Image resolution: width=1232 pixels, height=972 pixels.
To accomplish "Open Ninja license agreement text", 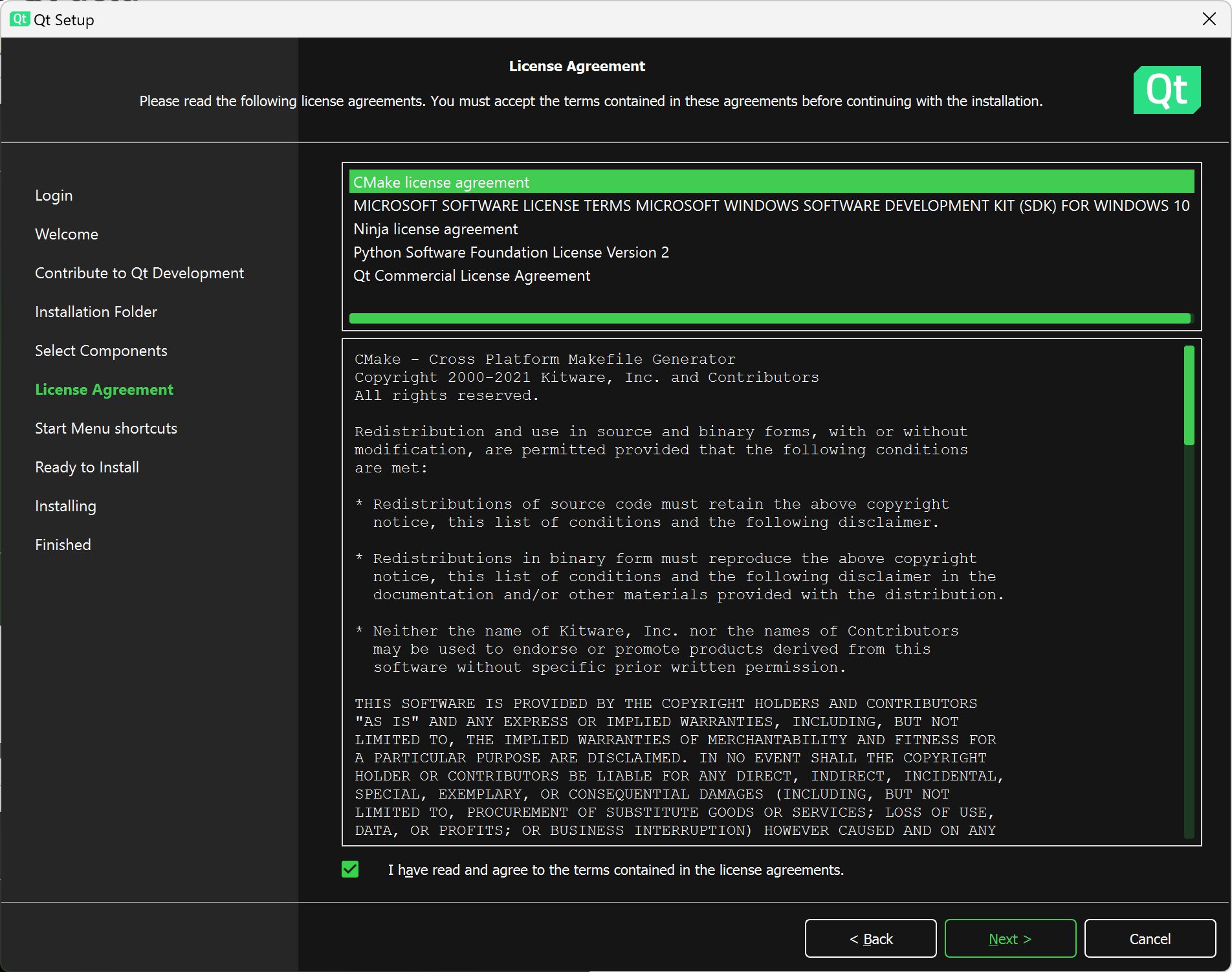I will tap(435, 229).
